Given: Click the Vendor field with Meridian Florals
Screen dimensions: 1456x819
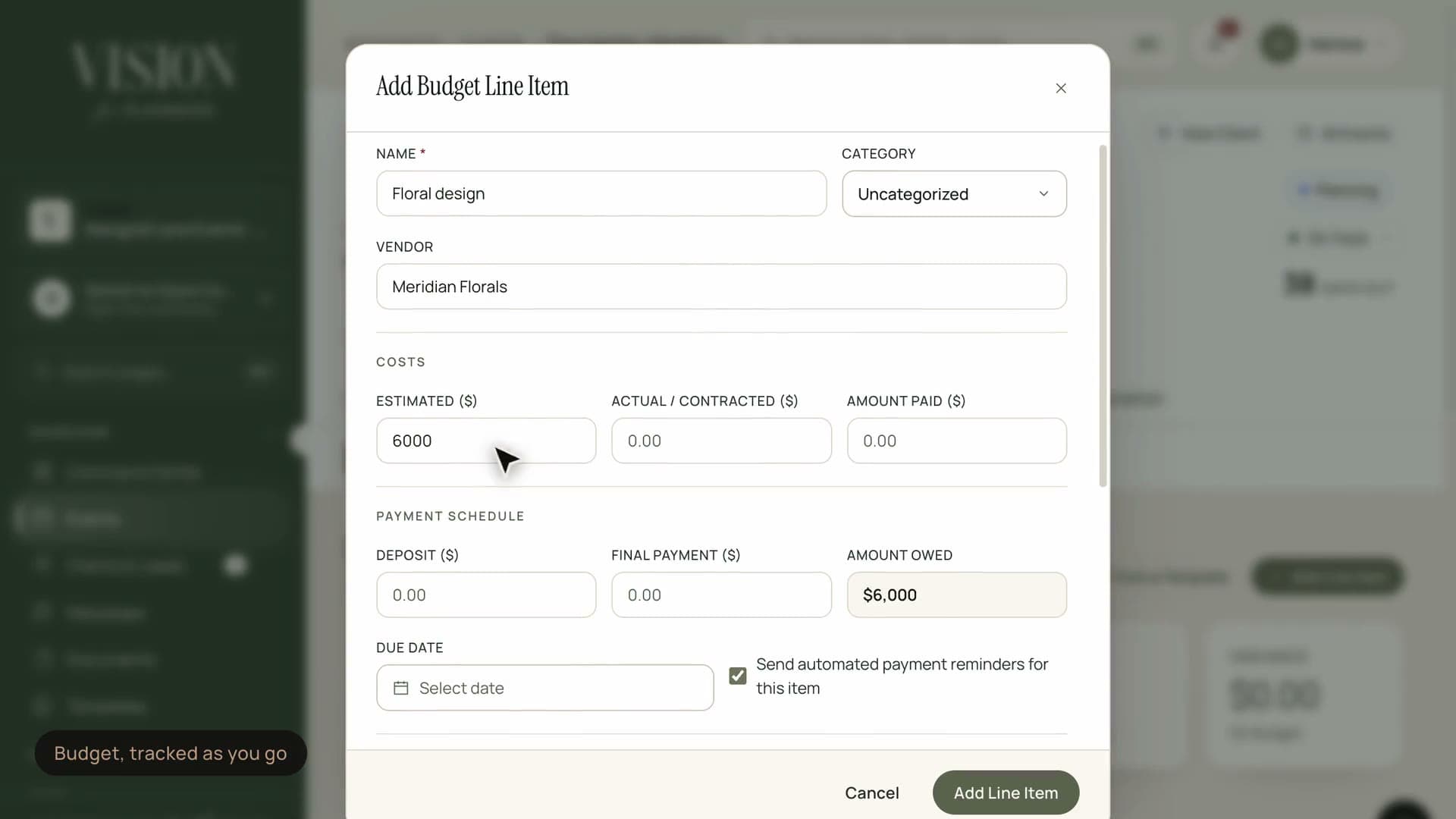Looking at the screenshot, I should pyautogui.click(x=721, y=287).
